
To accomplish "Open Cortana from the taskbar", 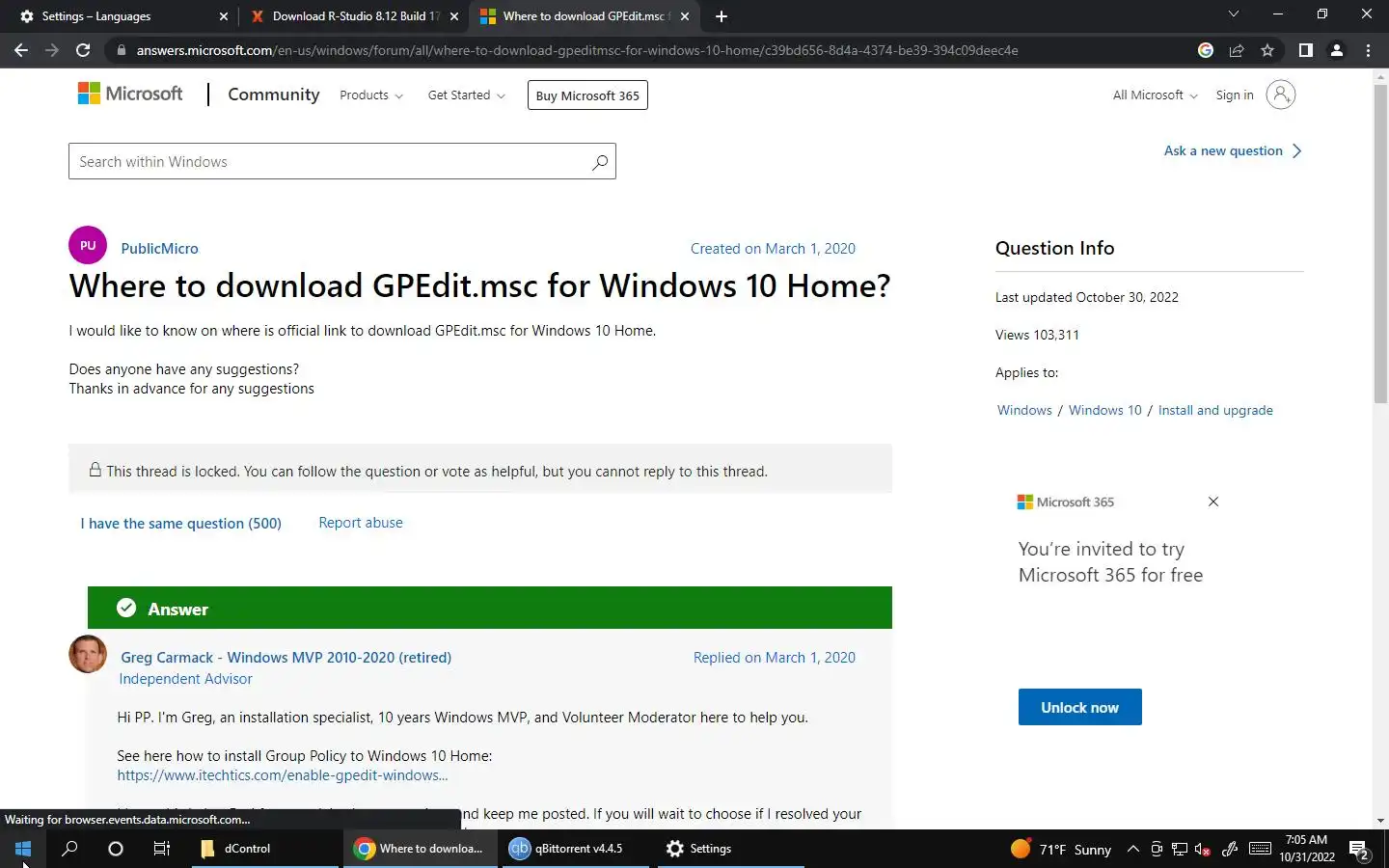I will (116, 849).
